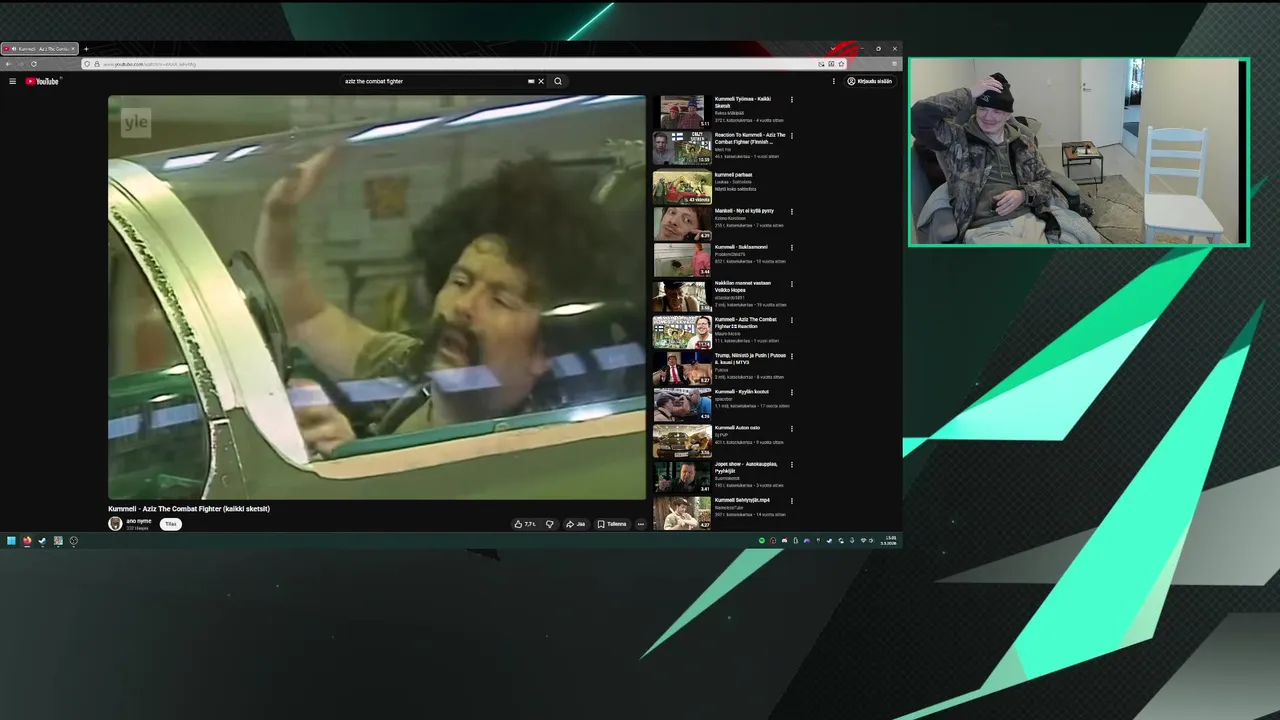Bookmark the page with the star icon
This screenshot has height=720, width=1280.
point(841,64)
